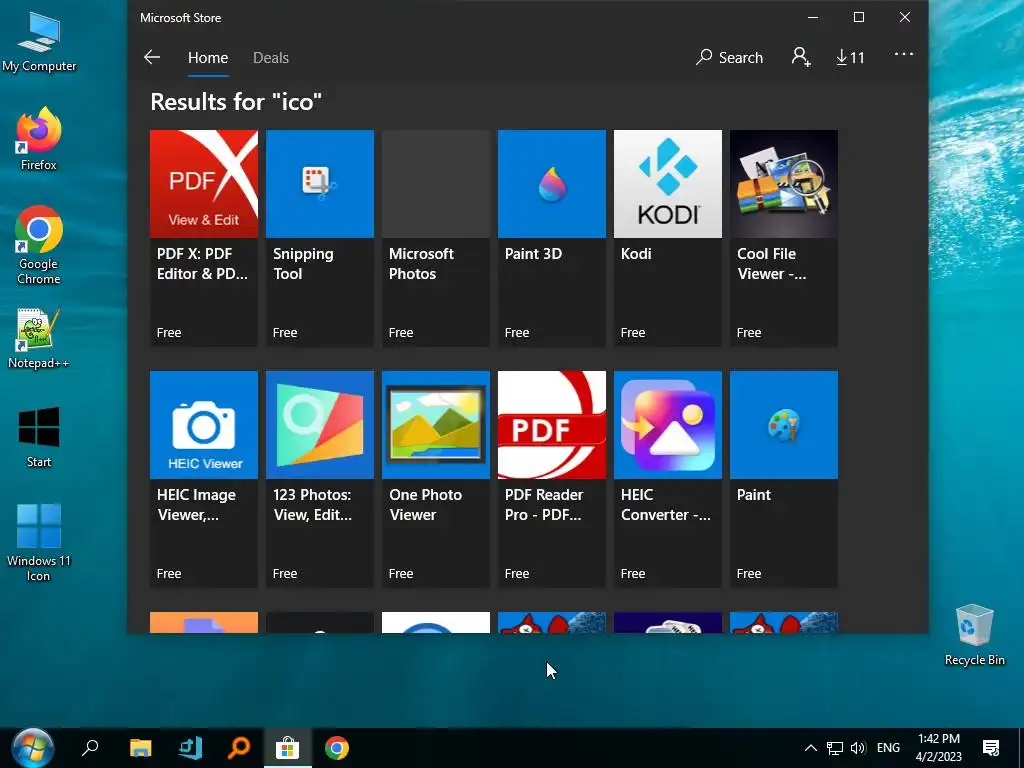Open the Search box in Microsoft Store
Image resolution: width=1024 pixels, height=768 pixels.
pos(729,57)
